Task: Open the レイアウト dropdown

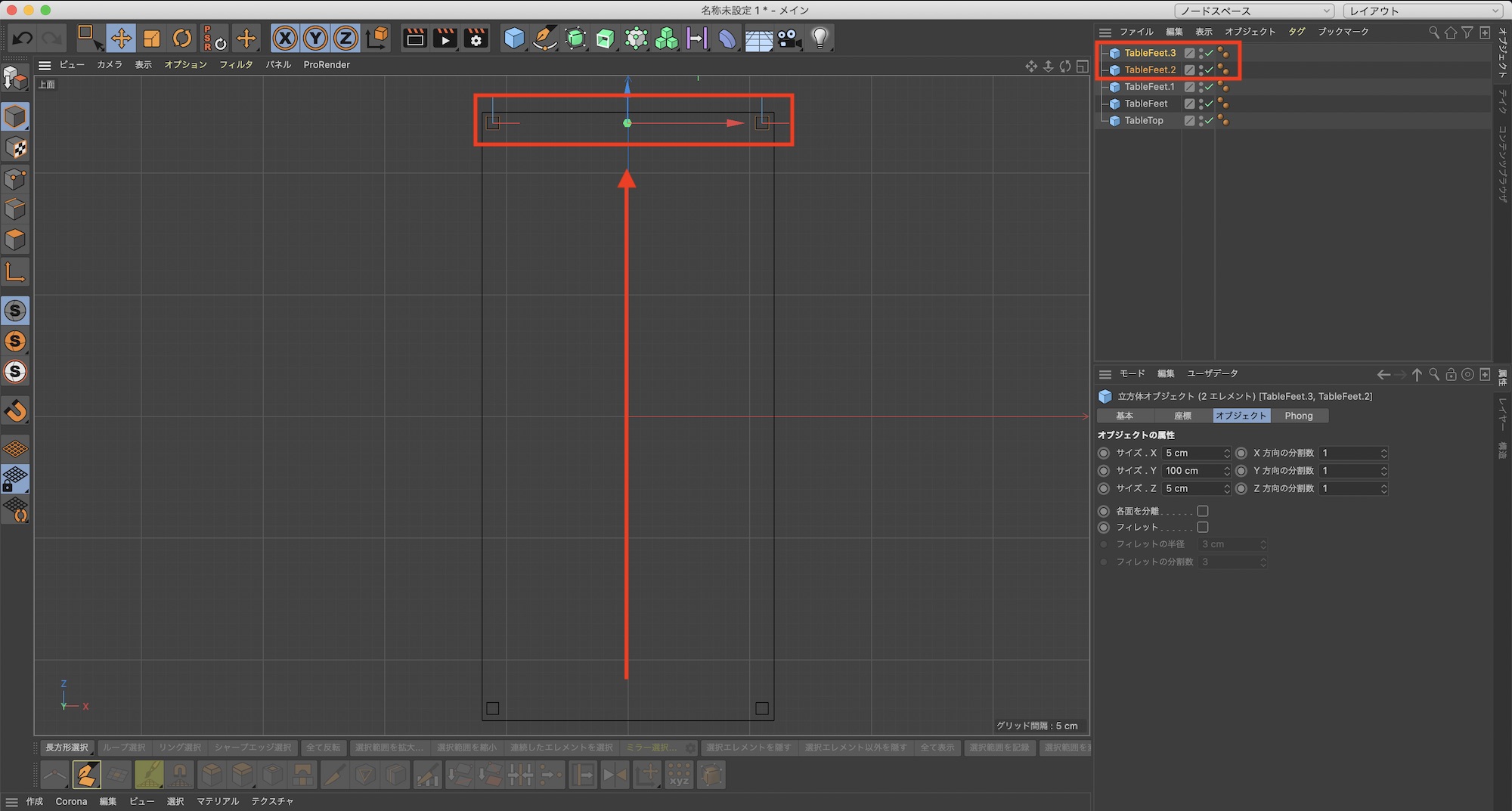Action: [x=1424, y=11]
